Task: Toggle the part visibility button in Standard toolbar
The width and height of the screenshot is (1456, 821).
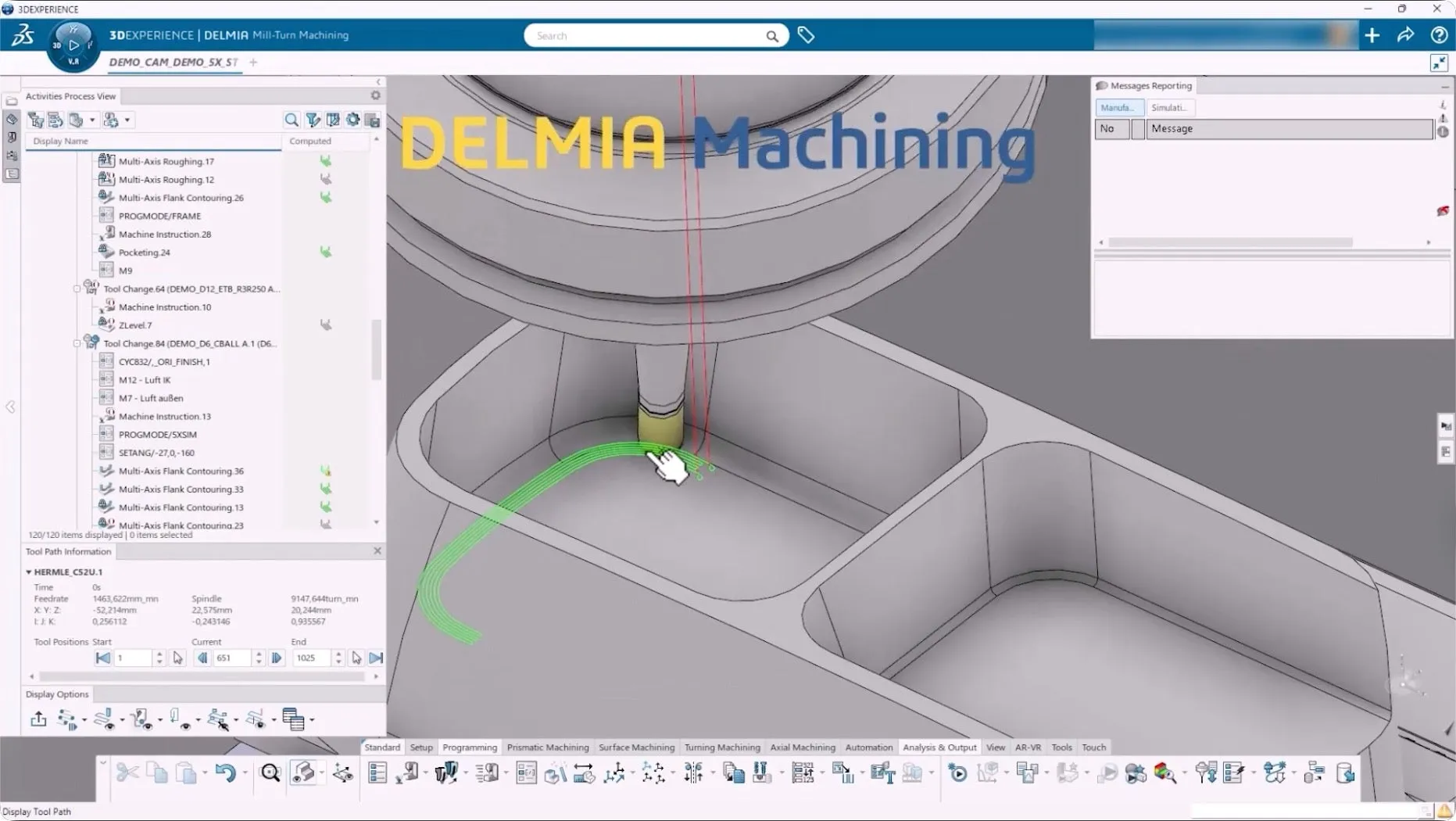Action: [x=303, y=773]
